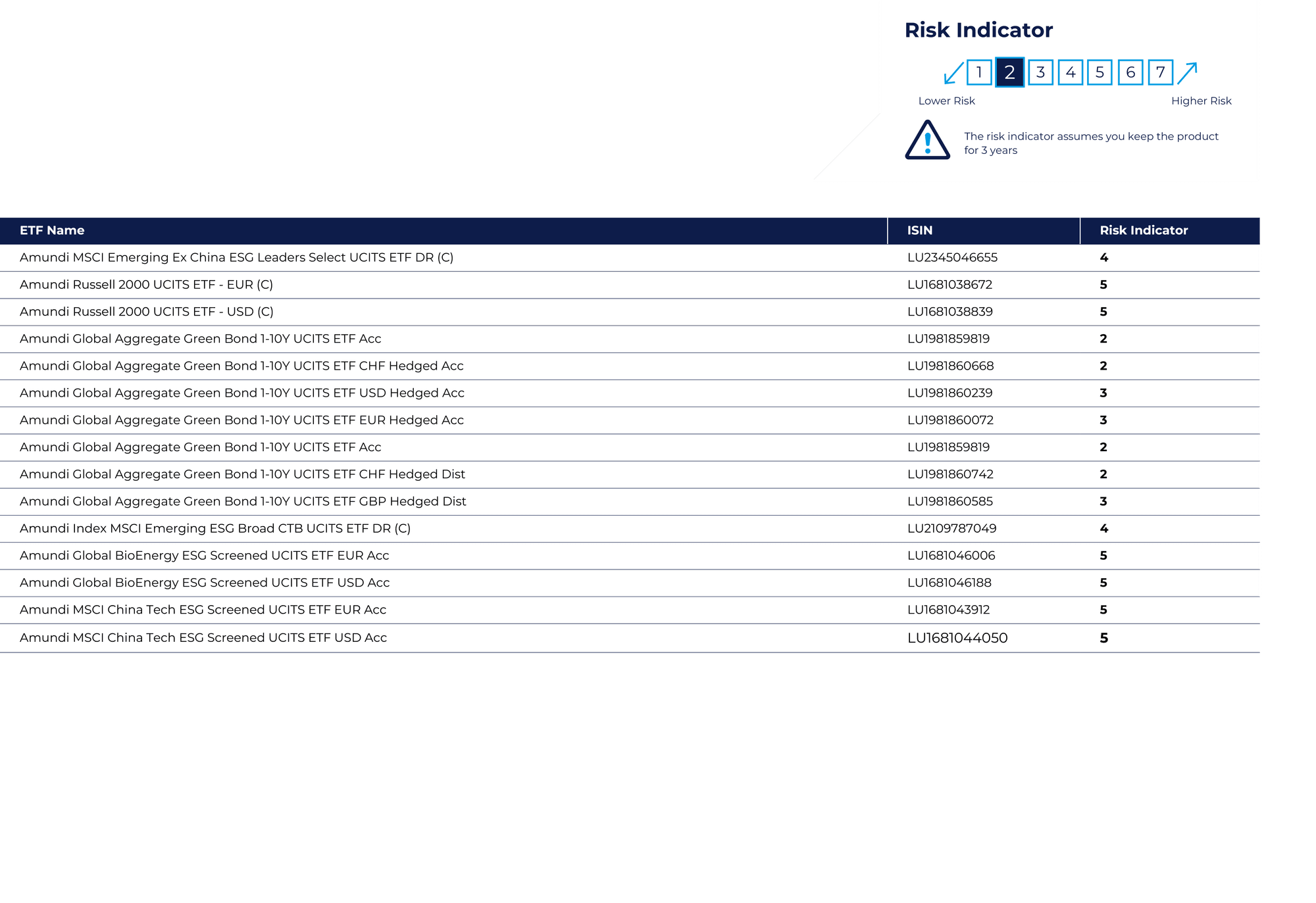The image size is (1316, 903).
Task: Click the ISIN column header
Action: click(x=920, y=230)
